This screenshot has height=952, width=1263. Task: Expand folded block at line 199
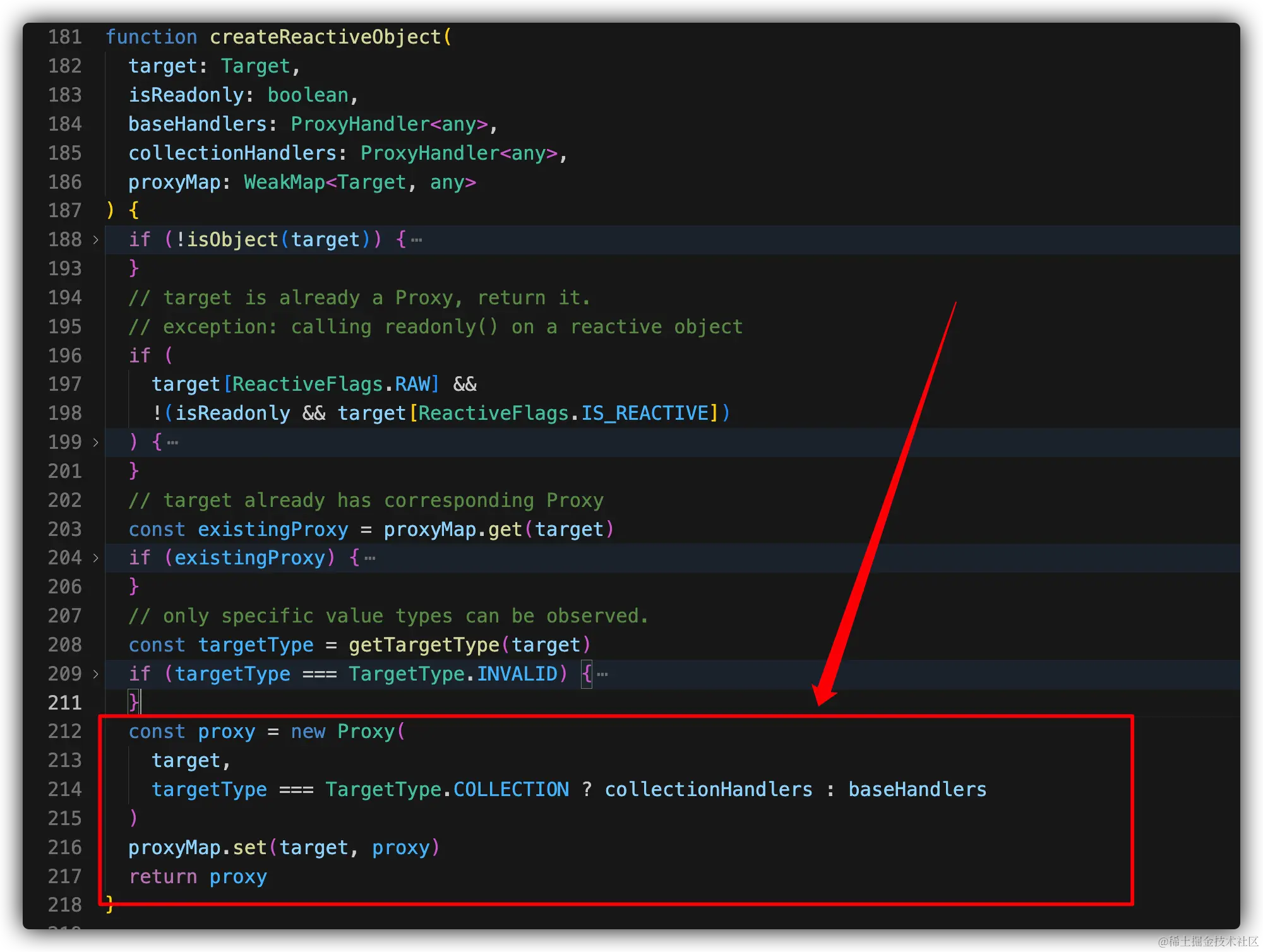95,443
